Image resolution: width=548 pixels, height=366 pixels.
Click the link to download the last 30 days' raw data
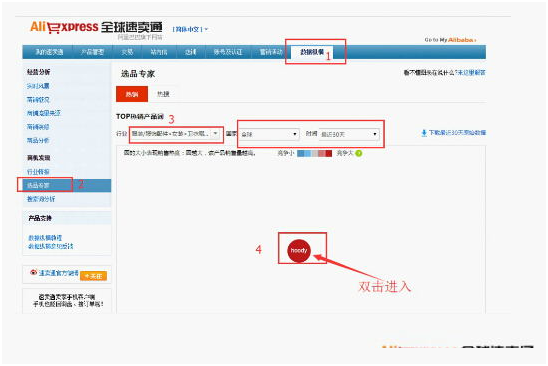[457, 133]
